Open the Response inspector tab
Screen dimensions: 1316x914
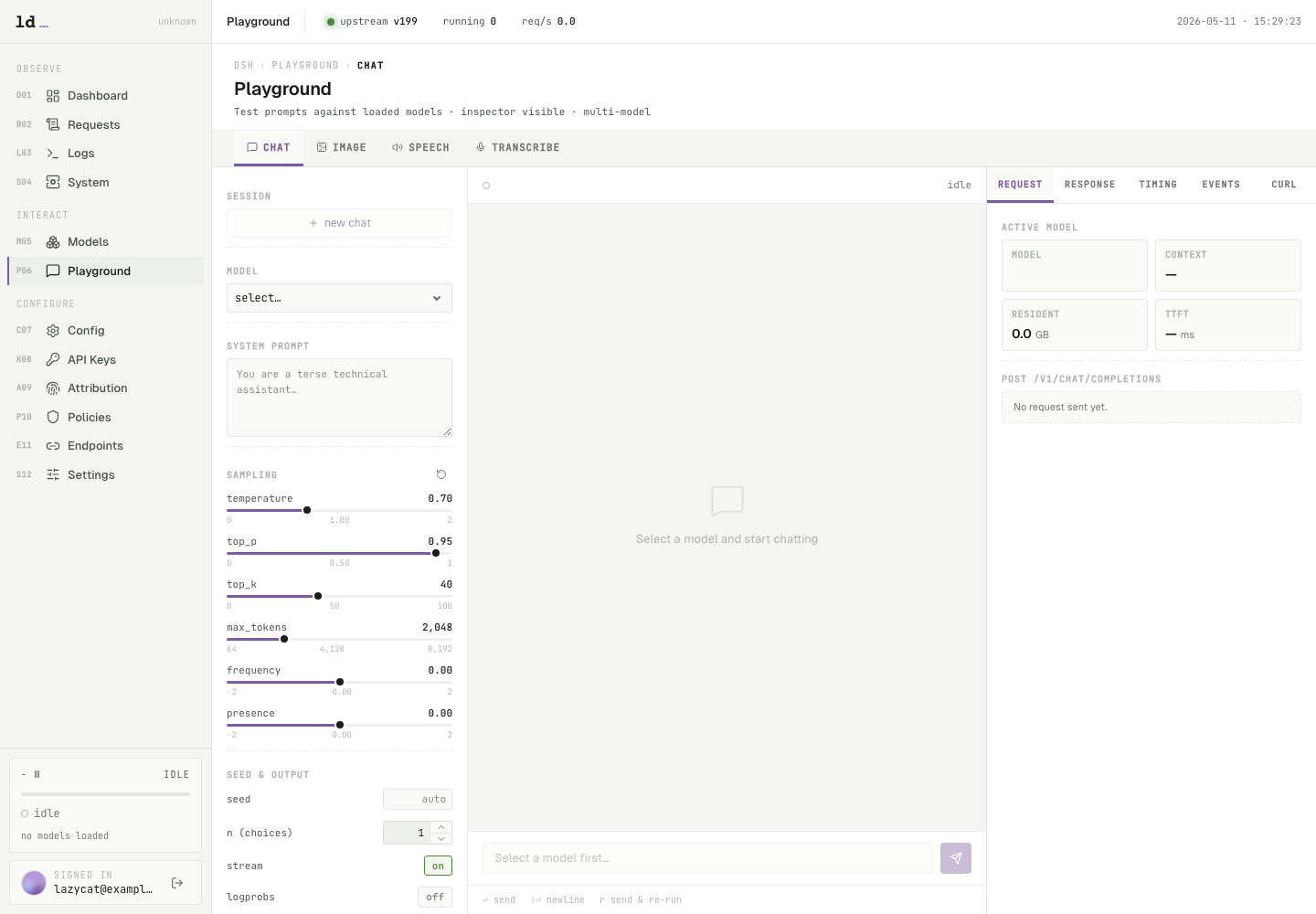[1090, 185]
